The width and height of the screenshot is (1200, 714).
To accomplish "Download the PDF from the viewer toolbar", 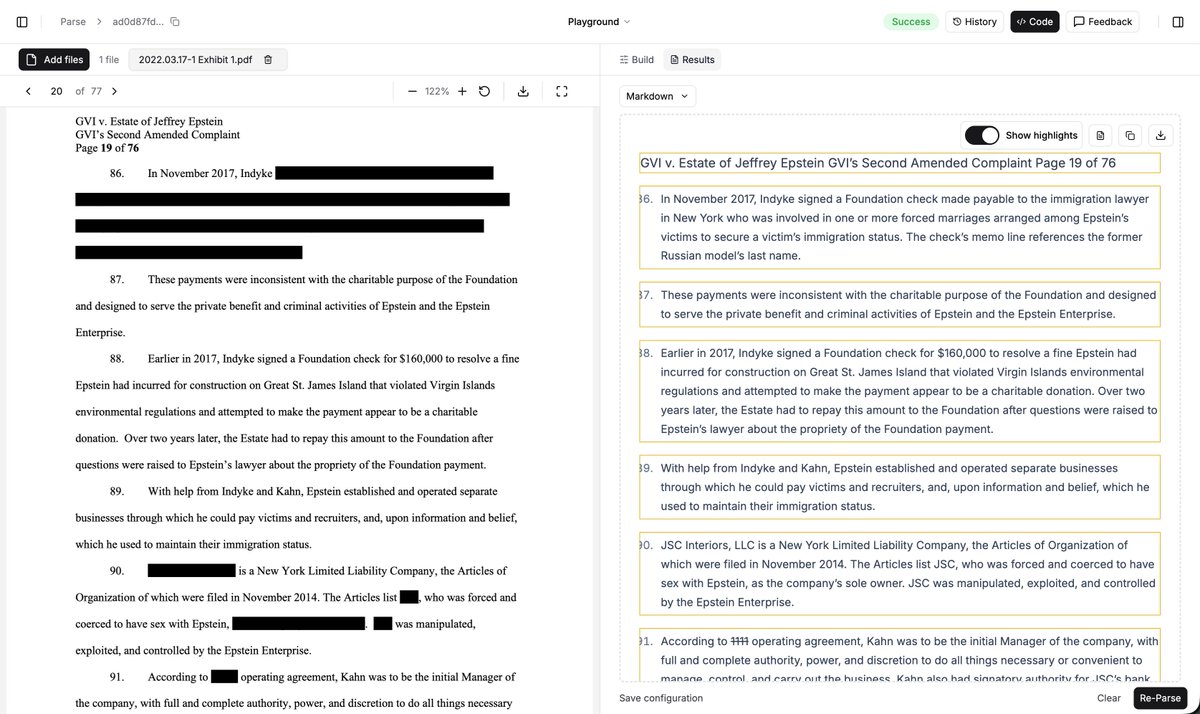I will (x=523, y=91).
